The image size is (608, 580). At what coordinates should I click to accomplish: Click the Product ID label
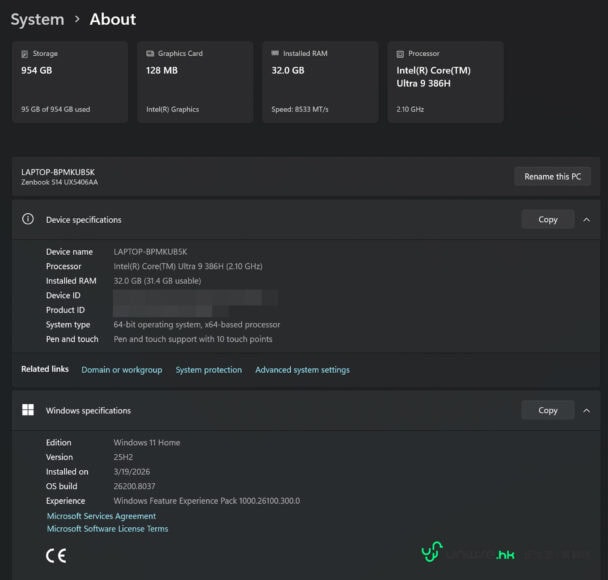[65, 310]
